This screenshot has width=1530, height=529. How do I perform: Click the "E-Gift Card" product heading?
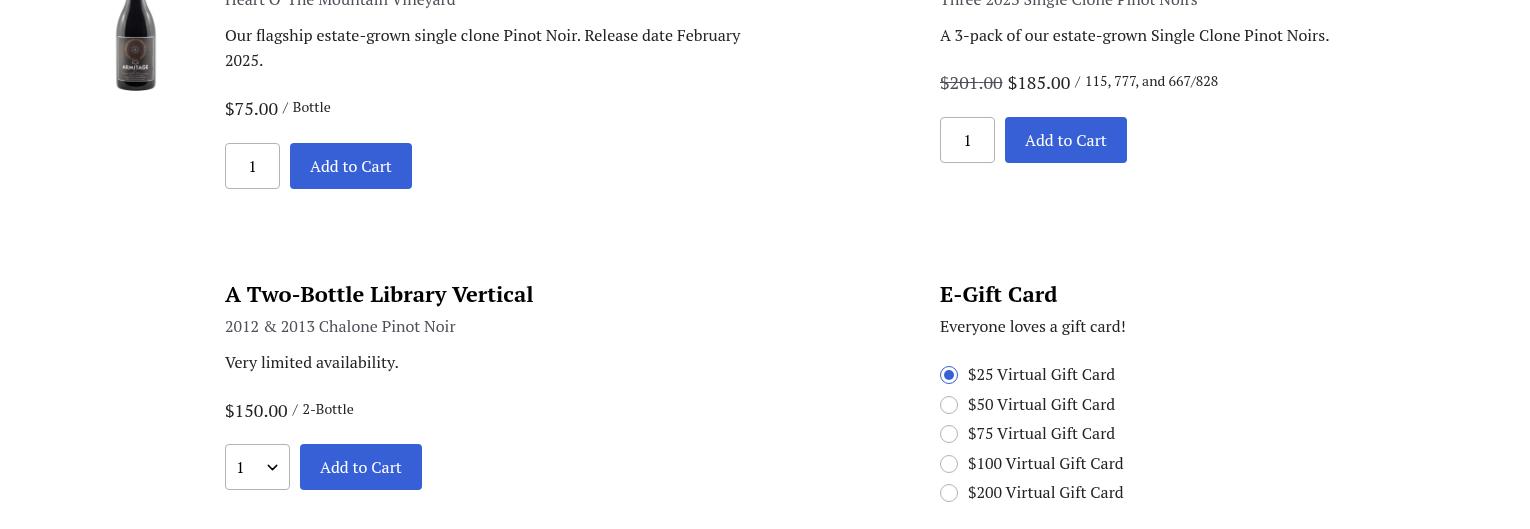click(x=998, y=294)
